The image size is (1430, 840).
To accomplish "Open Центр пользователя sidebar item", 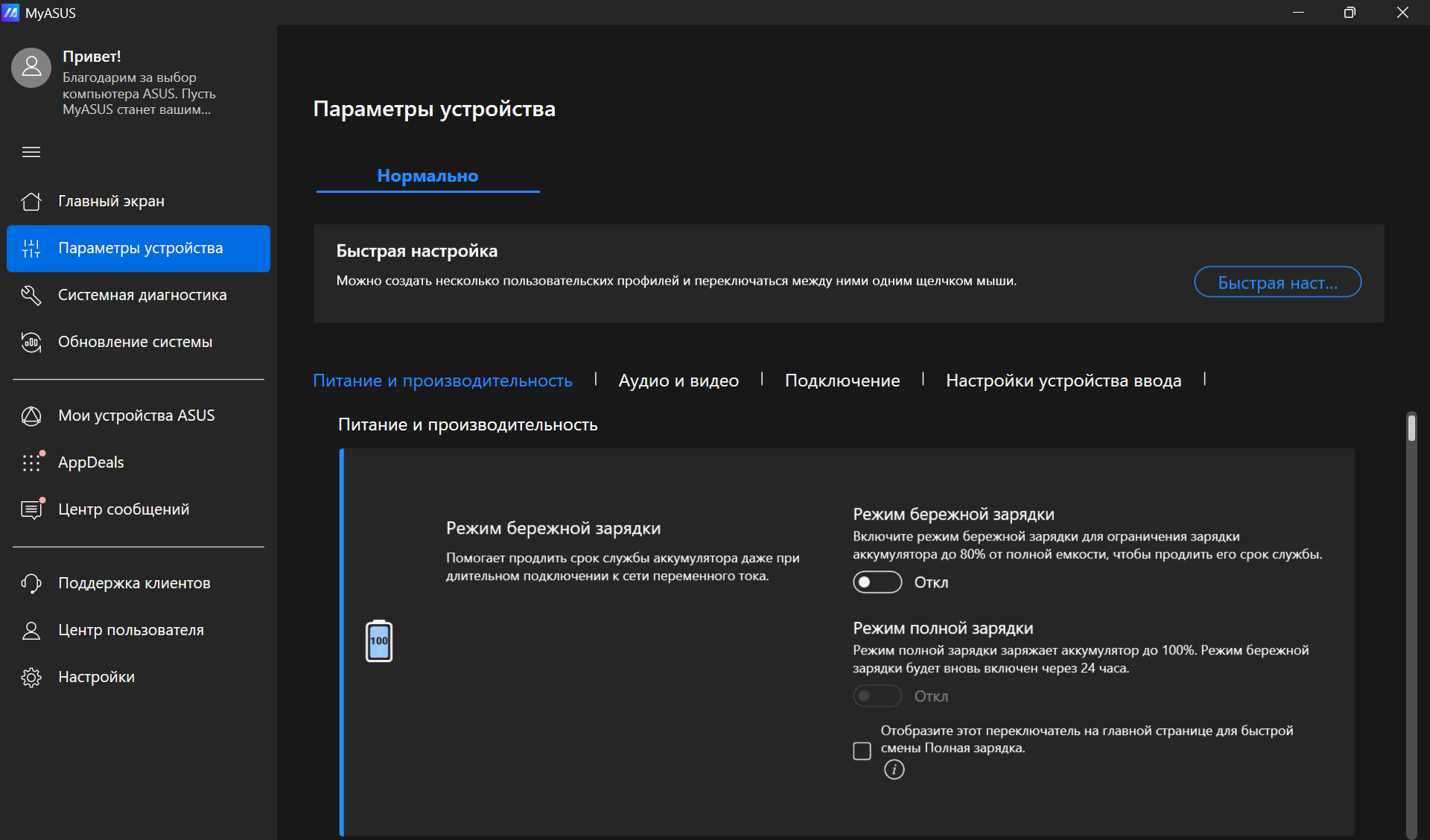I will 130,630.
